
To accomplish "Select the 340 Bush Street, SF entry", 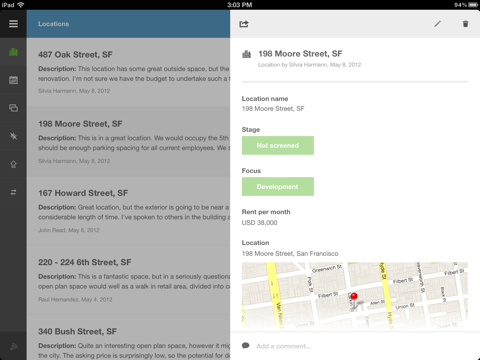I will point(128,338).
